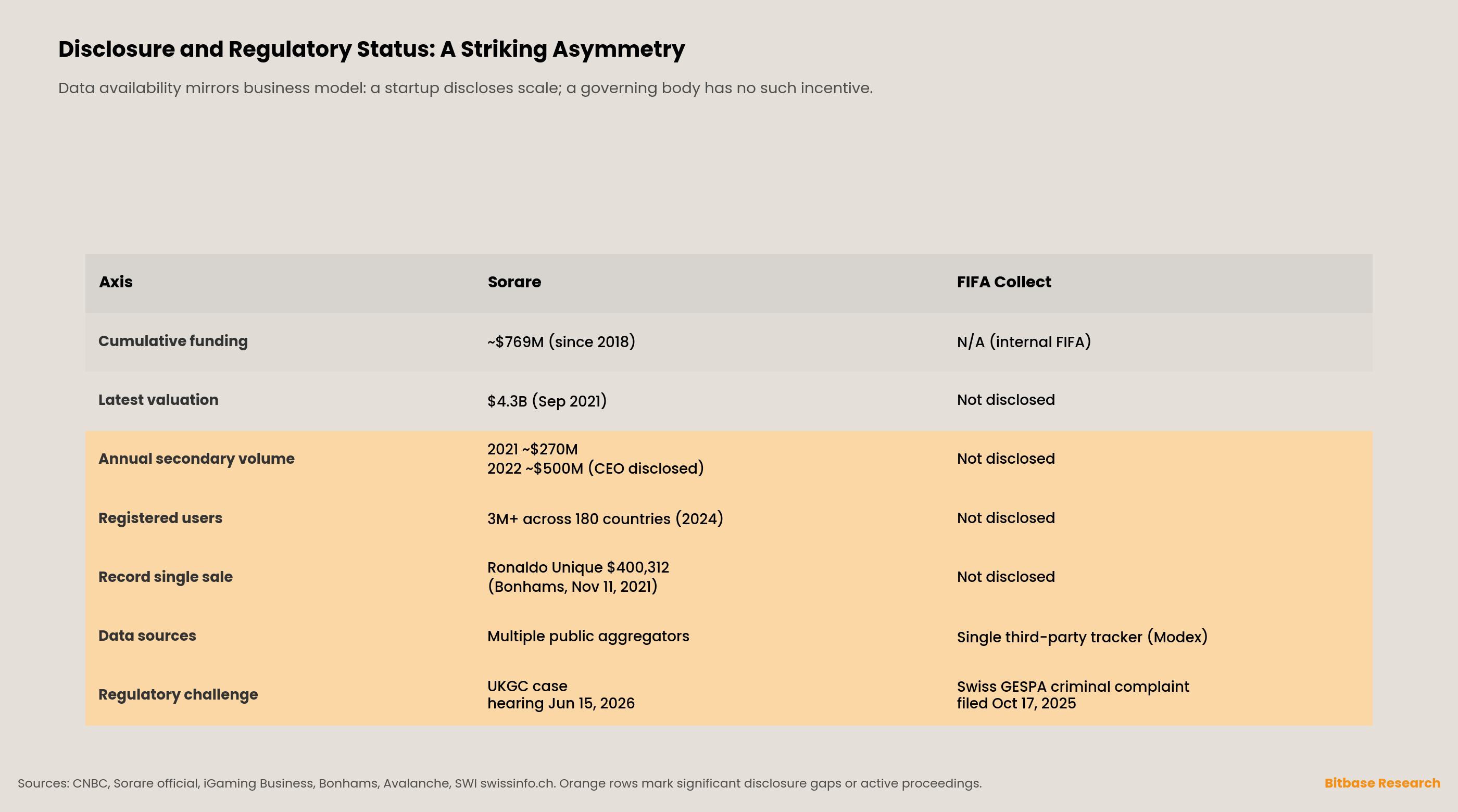Select the 'Cumulative funding' row label
1458x812 pixels.
click(173, 341)
